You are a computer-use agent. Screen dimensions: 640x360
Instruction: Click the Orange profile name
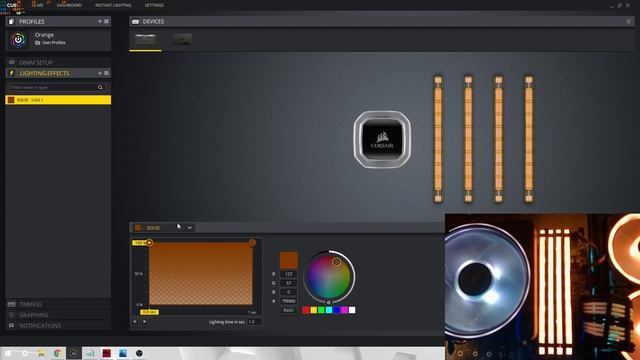[x=44, y=35]
